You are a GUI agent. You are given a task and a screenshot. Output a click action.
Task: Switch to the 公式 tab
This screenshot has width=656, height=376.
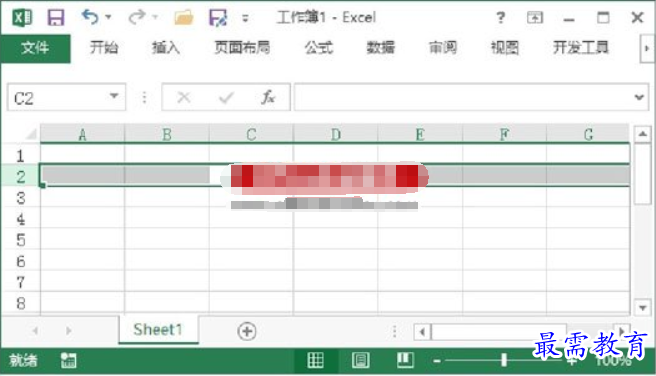[x=319, y=48]
